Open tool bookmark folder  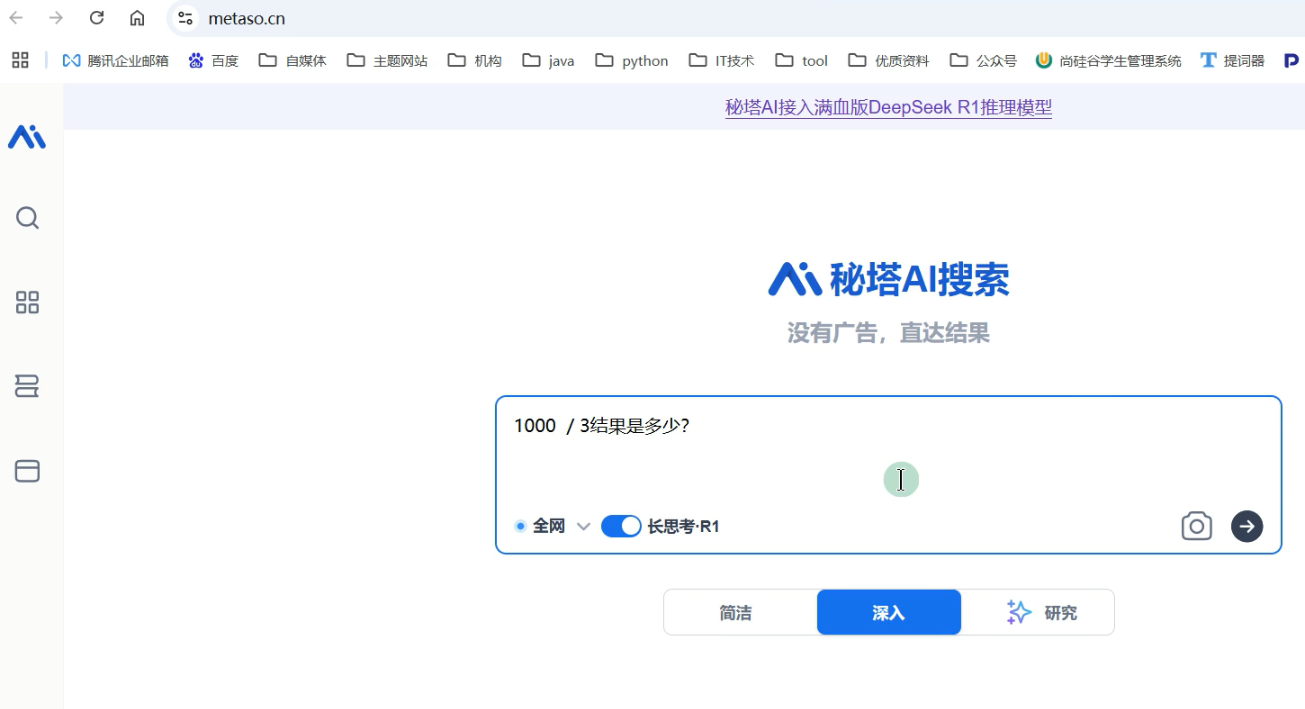click(801, 60)
